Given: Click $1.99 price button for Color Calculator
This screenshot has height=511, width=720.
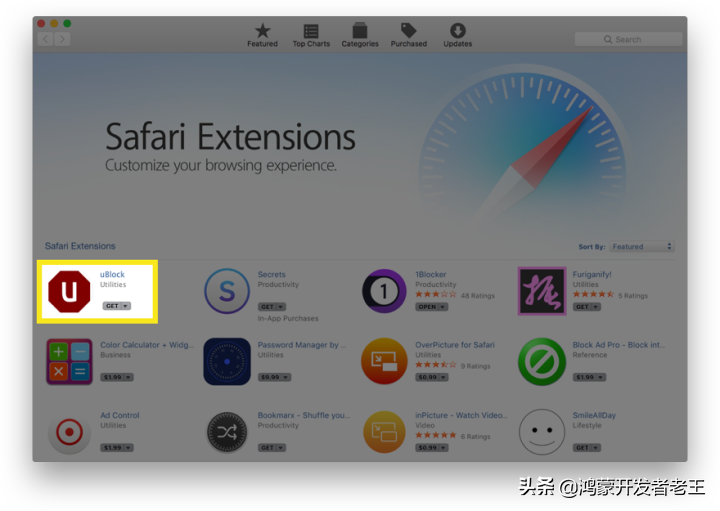Looking at the screenshot, I should coord(117,377).
